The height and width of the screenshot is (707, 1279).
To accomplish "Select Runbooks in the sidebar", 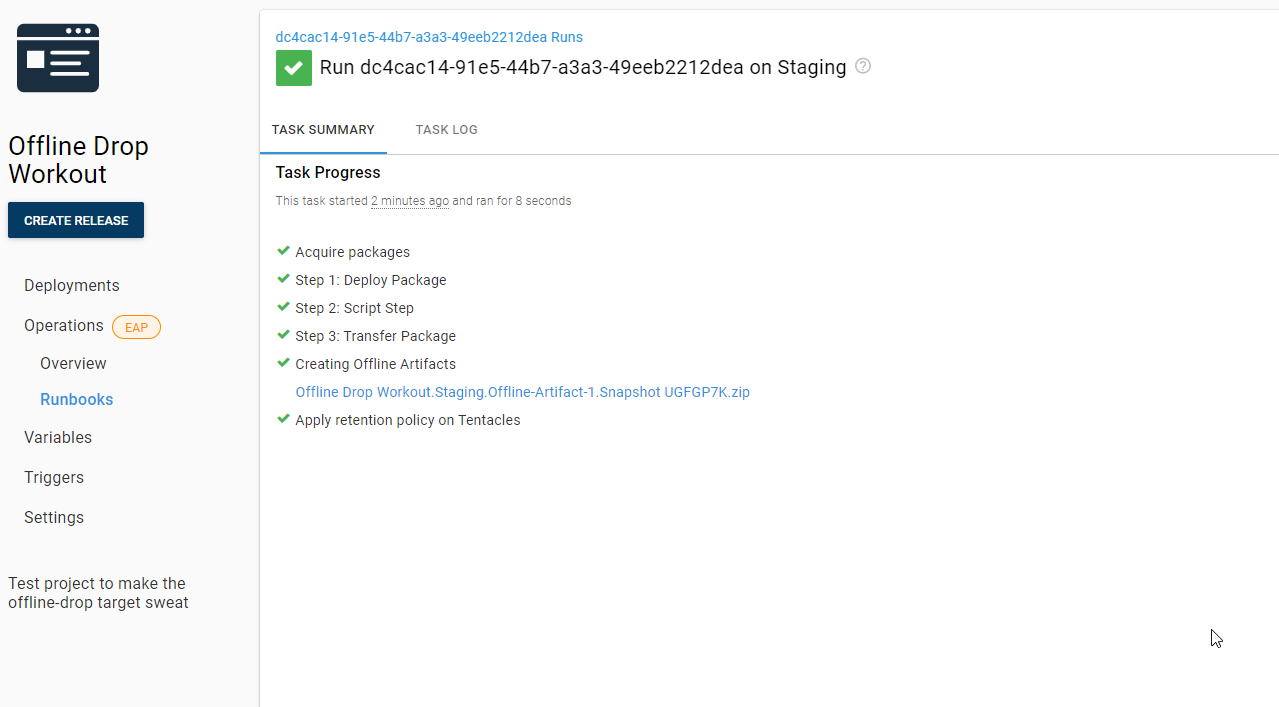I will click(76, 399).
